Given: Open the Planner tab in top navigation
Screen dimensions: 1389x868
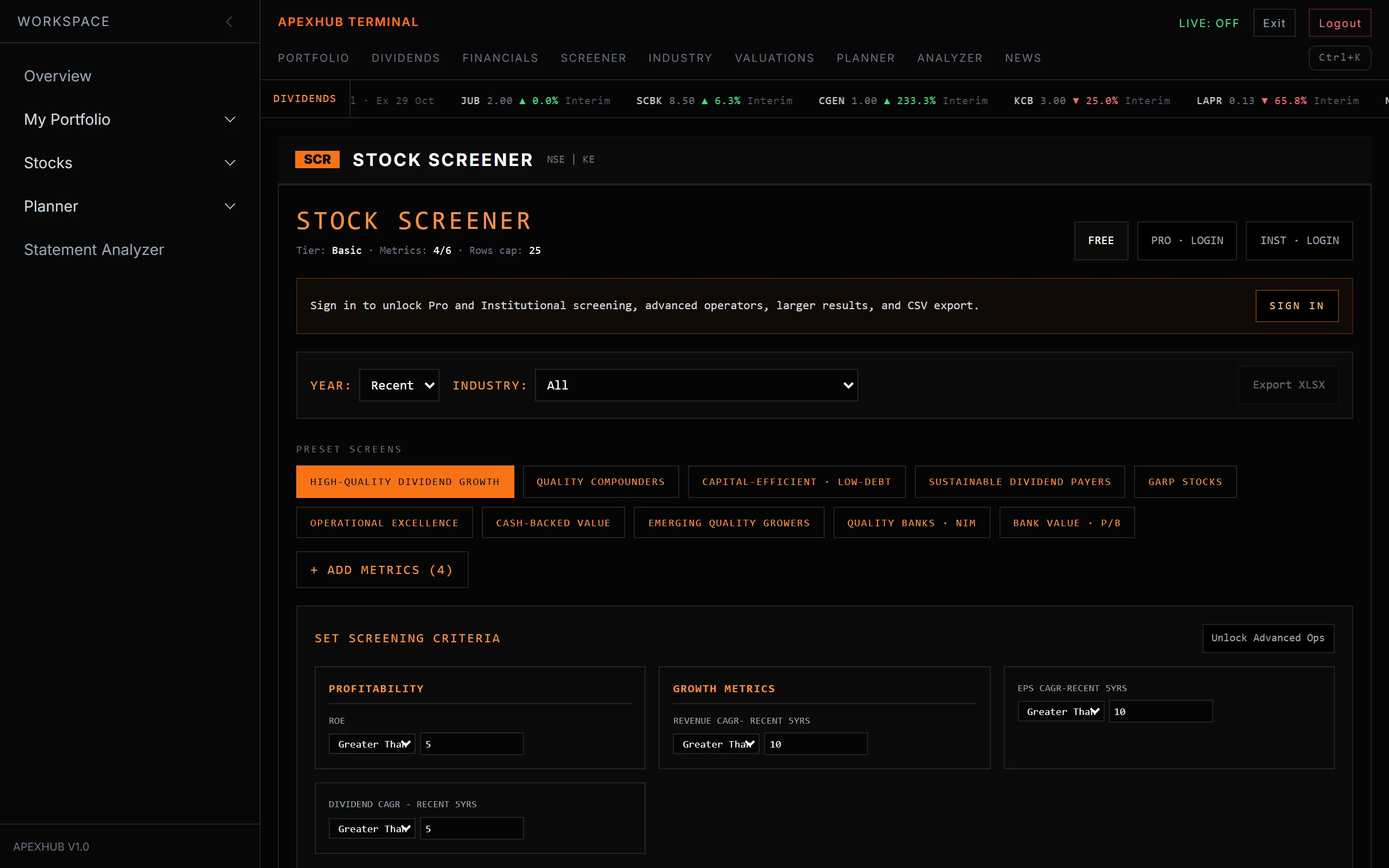Looking at the screenshot, I should [x=865, y=58].
